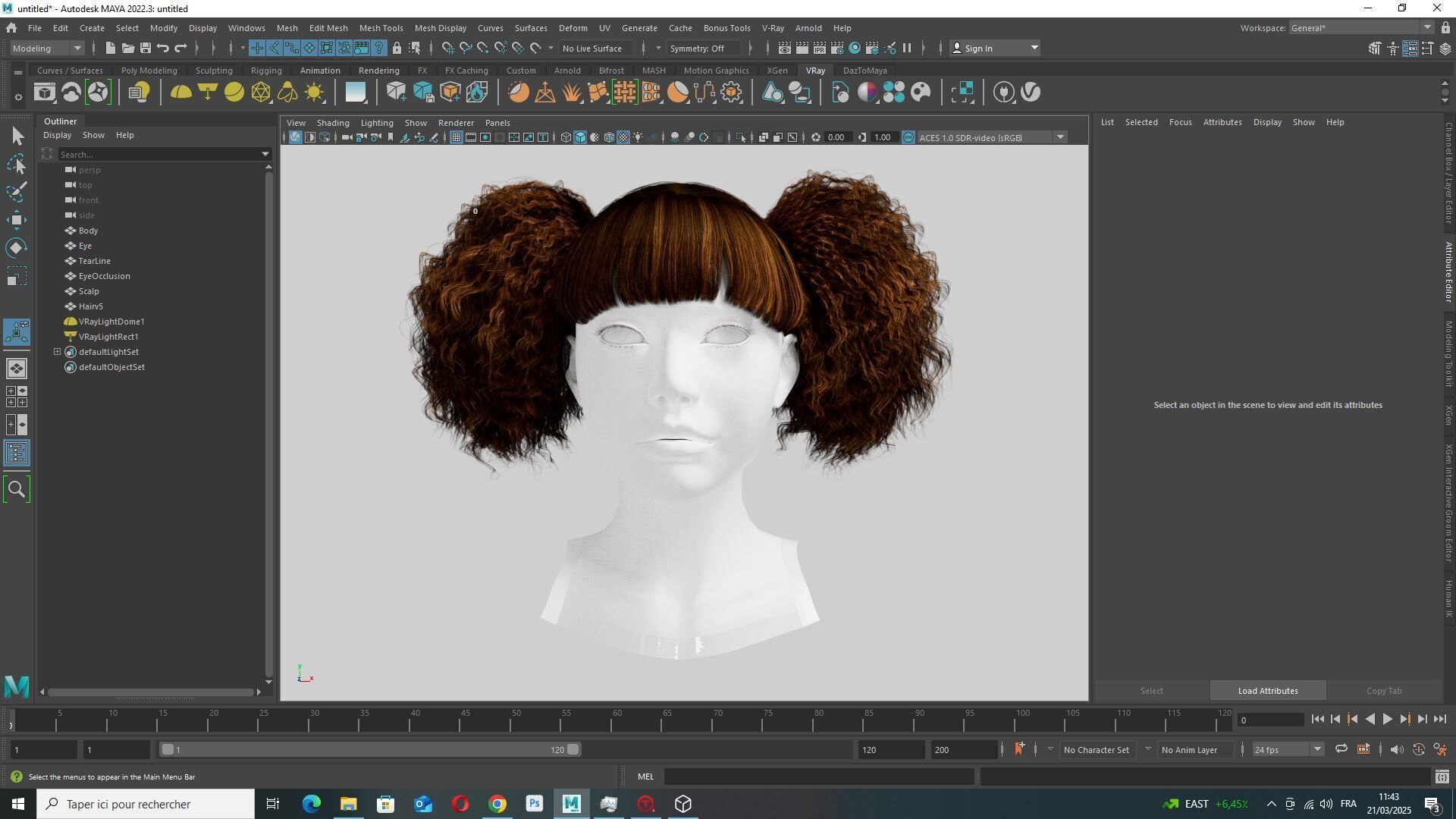This screenshot has height=819, width=1456.
Task: Activate the Rotate tool
Action: [x=17, y=248]
